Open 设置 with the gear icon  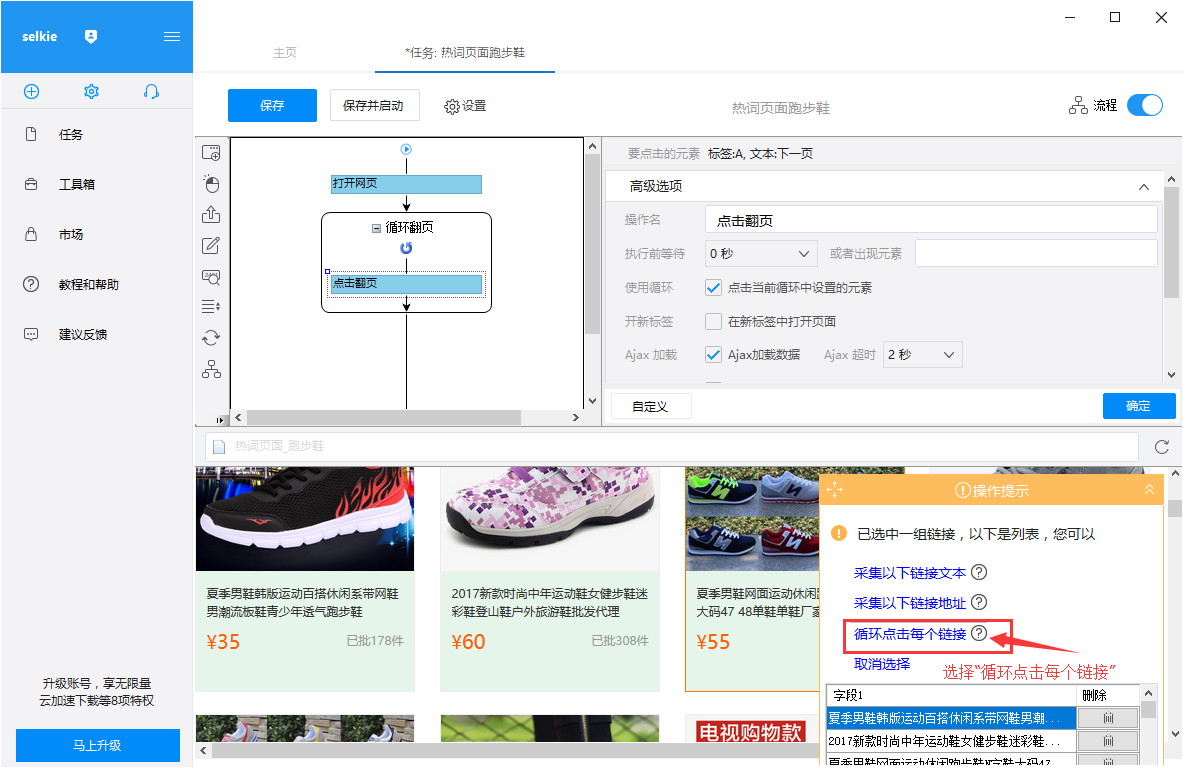tap(465, 106)
